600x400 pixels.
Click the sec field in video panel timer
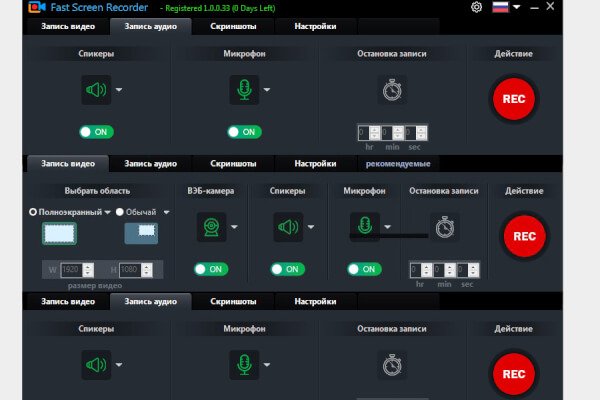tap(462, 270)
